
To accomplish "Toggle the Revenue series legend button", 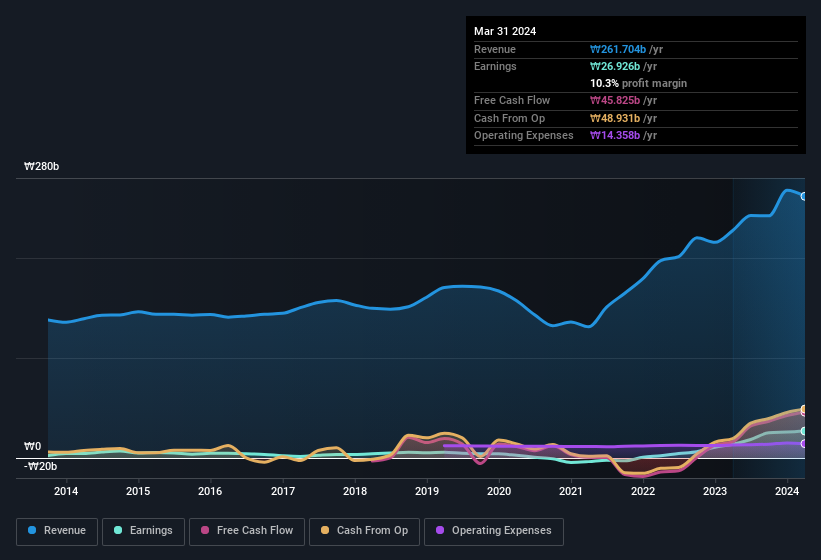I will click(x=57, y=532).
